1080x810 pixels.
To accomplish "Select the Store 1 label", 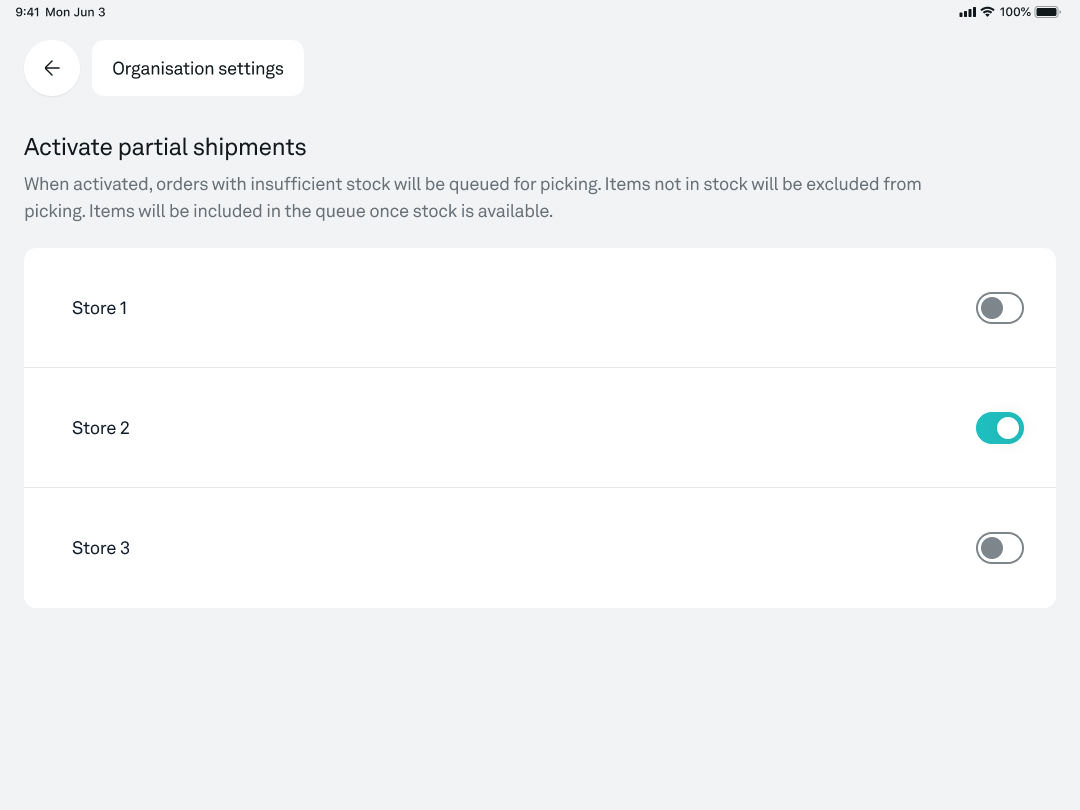I will [99, 308].
